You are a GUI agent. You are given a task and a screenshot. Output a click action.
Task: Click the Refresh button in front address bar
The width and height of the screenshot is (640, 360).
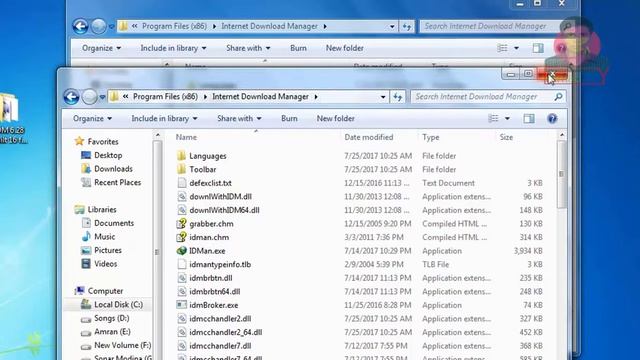[x=398, y=97]
